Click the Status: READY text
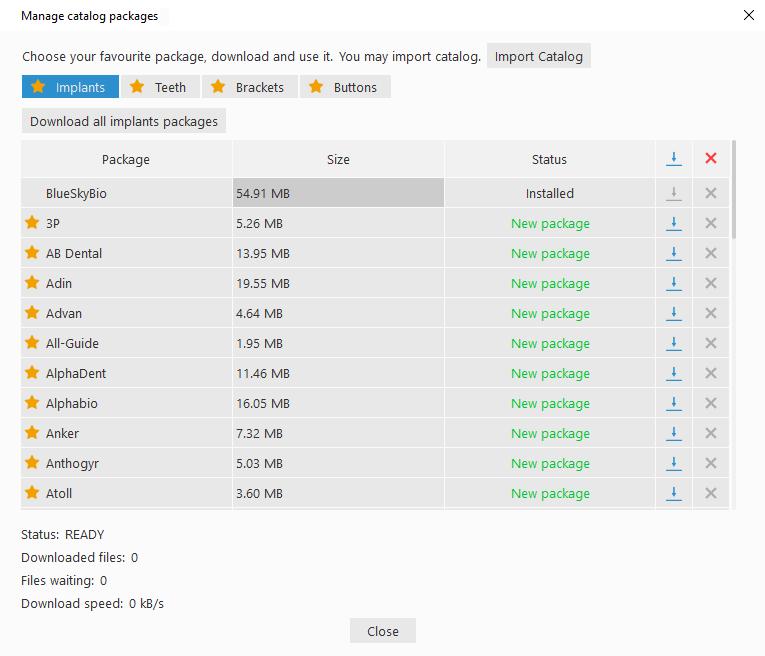 click(x=62, y=535)
